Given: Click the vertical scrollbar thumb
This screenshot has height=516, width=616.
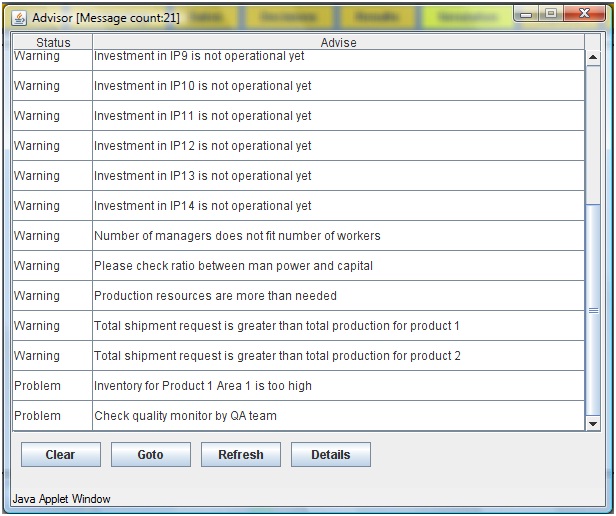Looking at the screenshot, I should [x=593, y=310].
